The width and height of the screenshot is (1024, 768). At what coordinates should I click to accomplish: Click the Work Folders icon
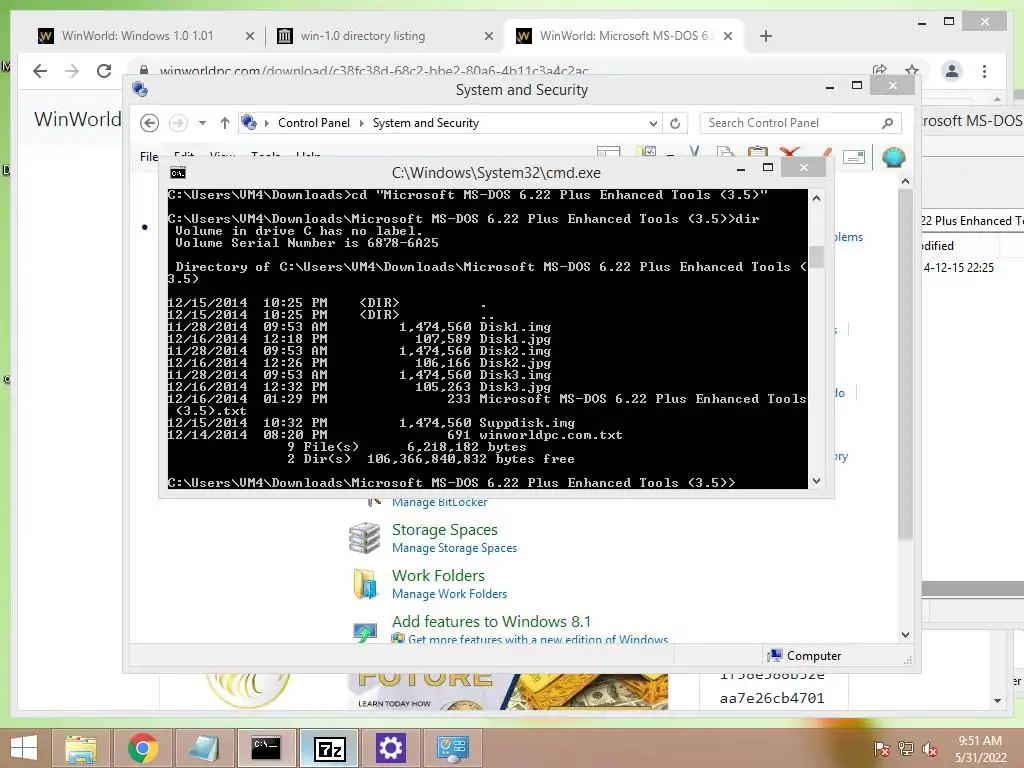[x=365, y=583]
